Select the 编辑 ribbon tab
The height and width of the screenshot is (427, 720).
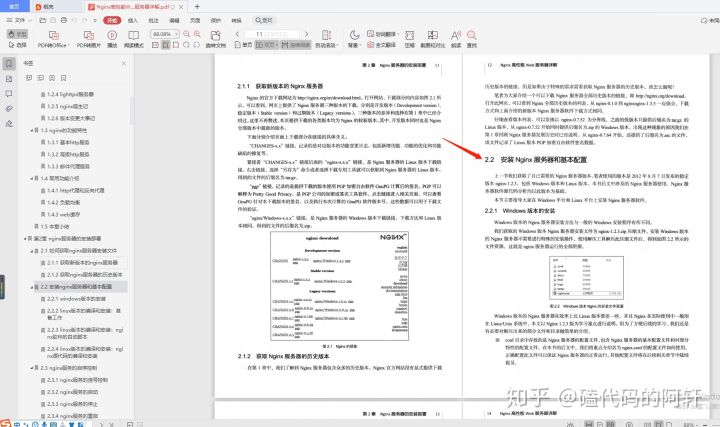click(174, 20)
